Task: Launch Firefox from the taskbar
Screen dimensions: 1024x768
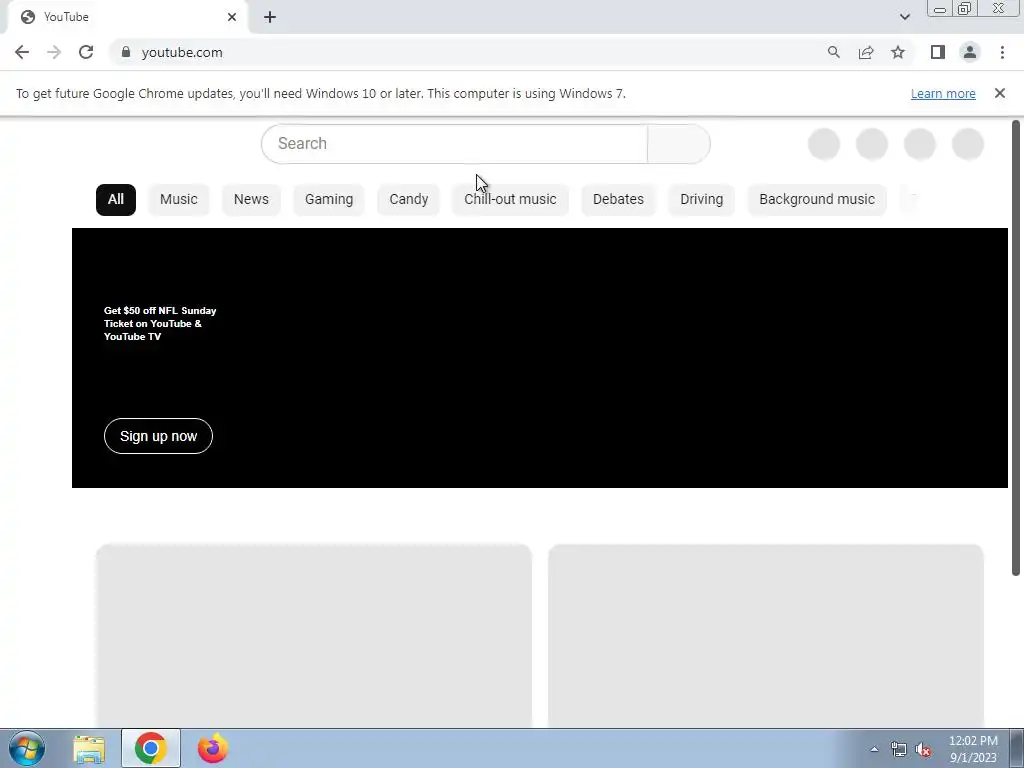Action: [x=212, y=748]
